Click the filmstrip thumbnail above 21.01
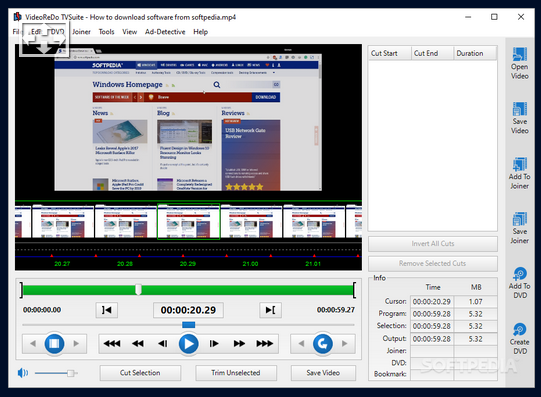Viewport: 541px width, 397px height. coord(314,221)
